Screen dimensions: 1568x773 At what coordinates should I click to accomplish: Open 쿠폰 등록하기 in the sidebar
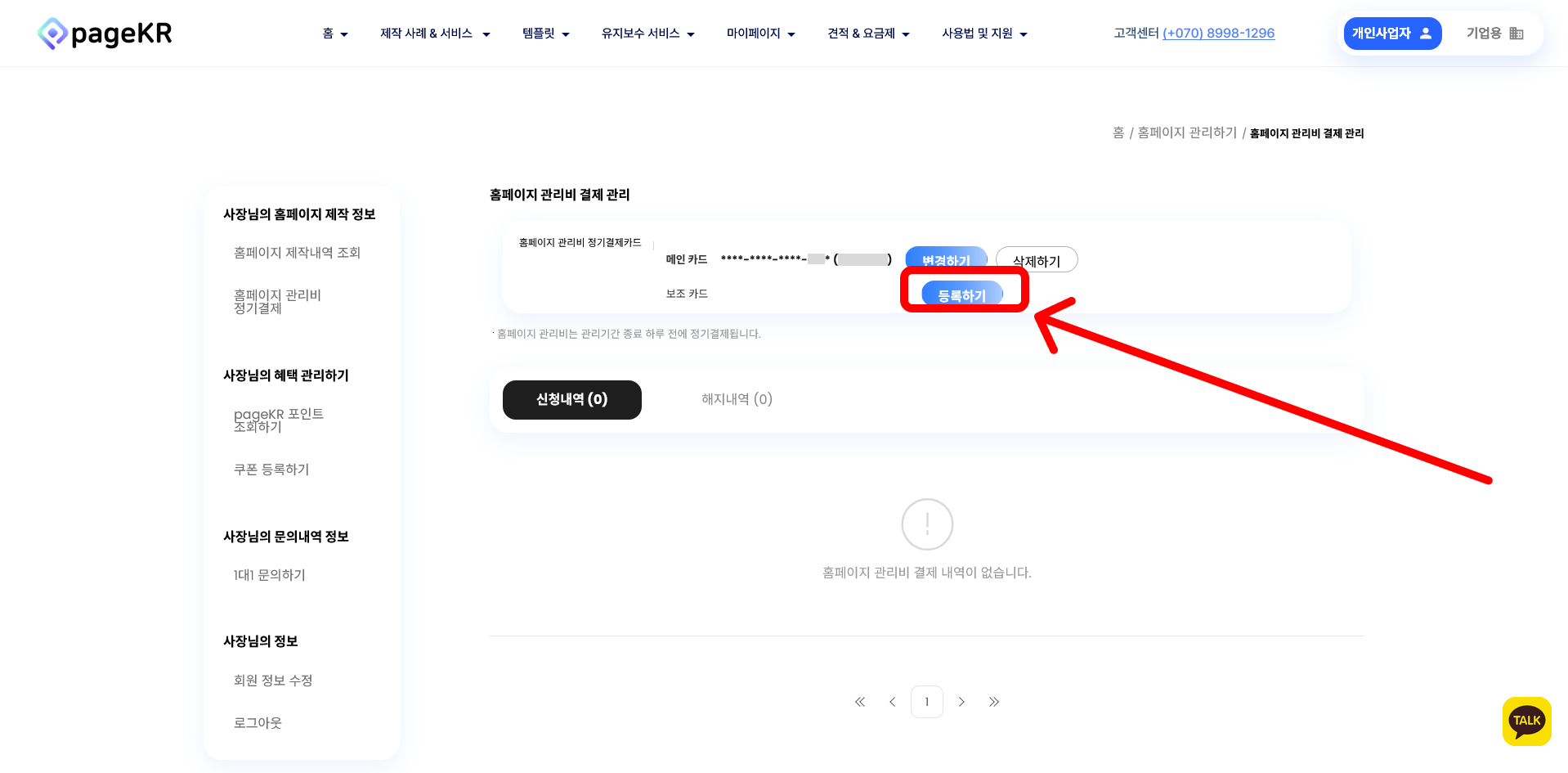click(271, 470)
